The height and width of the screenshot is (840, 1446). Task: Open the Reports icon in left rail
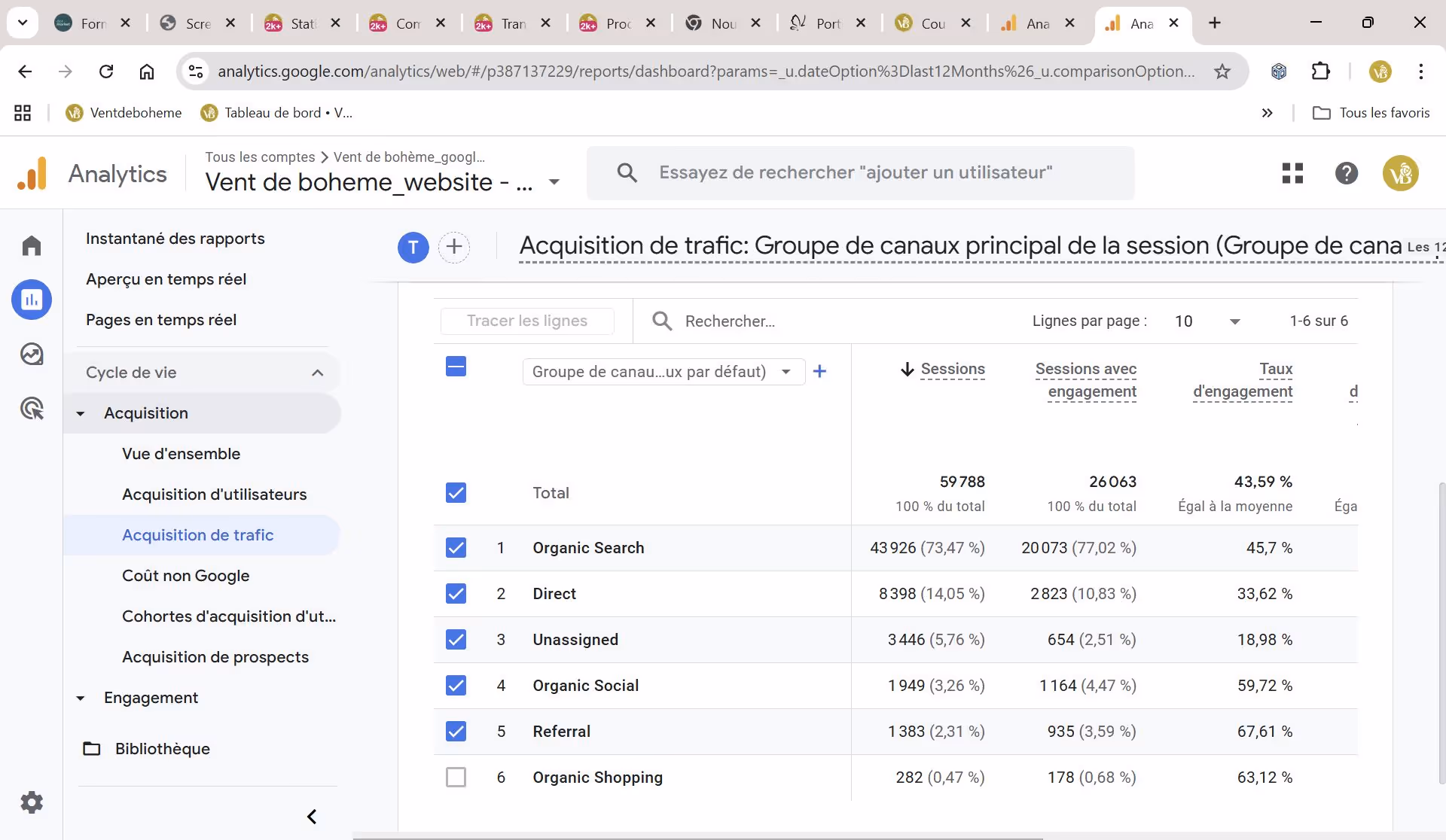coord(32,300)
